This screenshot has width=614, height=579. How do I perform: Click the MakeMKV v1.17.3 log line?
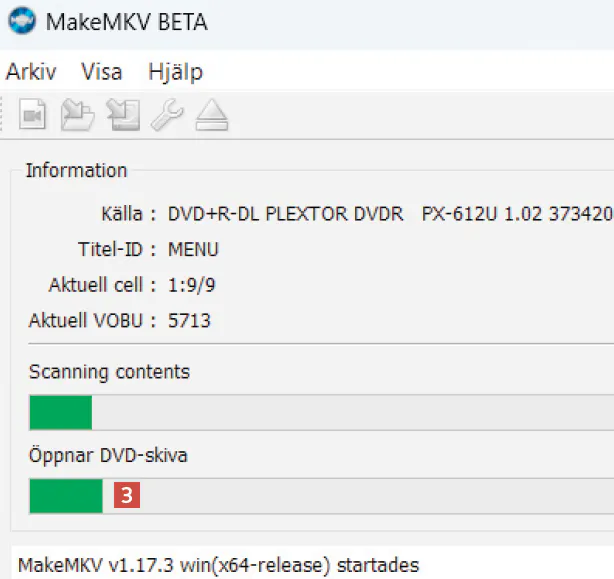[x=218, y=565]
